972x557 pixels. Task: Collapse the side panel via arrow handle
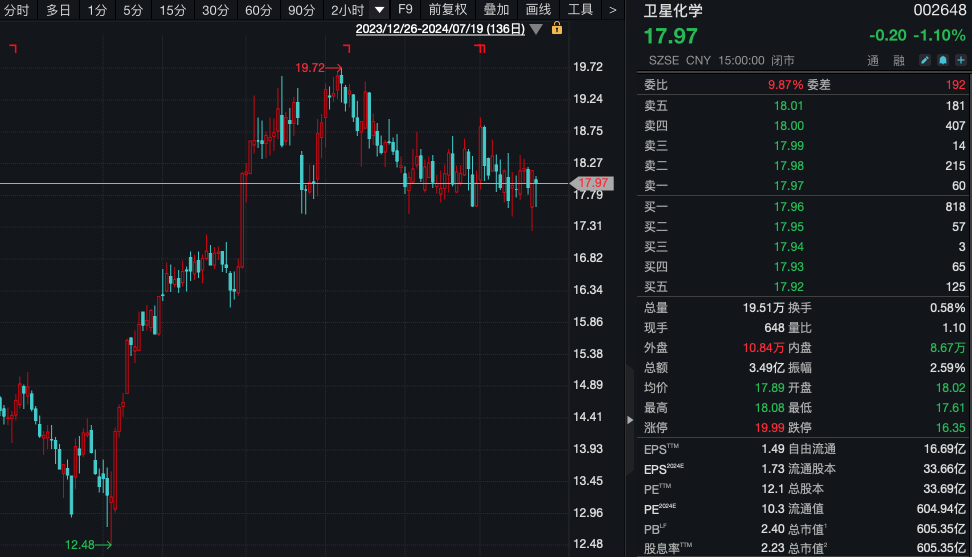[630, 420]
